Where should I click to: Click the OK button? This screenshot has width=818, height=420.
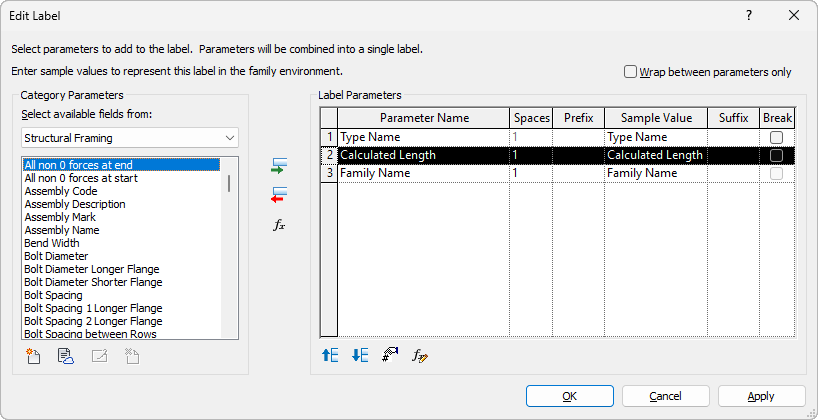(x=569, y=396)
